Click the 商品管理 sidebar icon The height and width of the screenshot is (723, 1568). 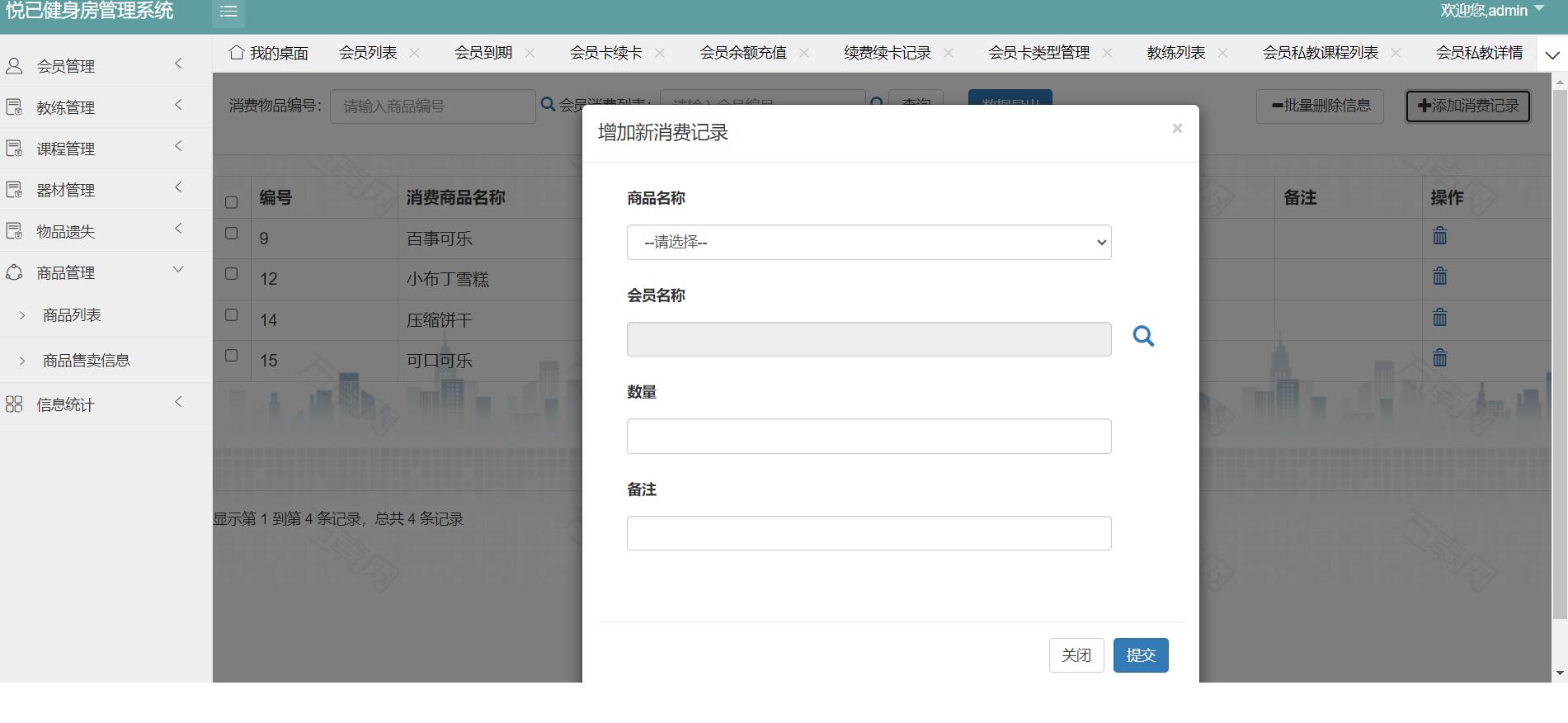point(14,272)
